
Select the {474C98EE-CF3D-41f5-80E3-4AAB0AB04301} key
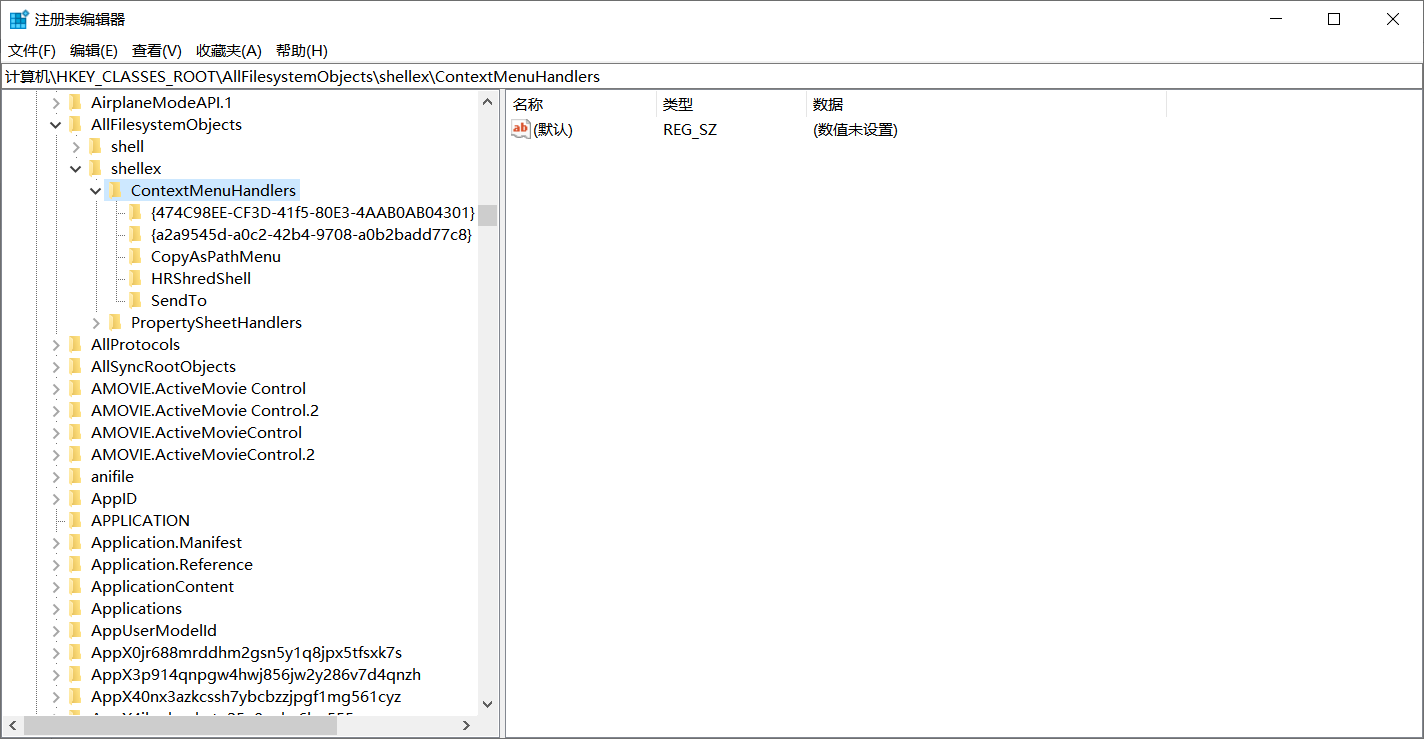(x=312, y=212)
